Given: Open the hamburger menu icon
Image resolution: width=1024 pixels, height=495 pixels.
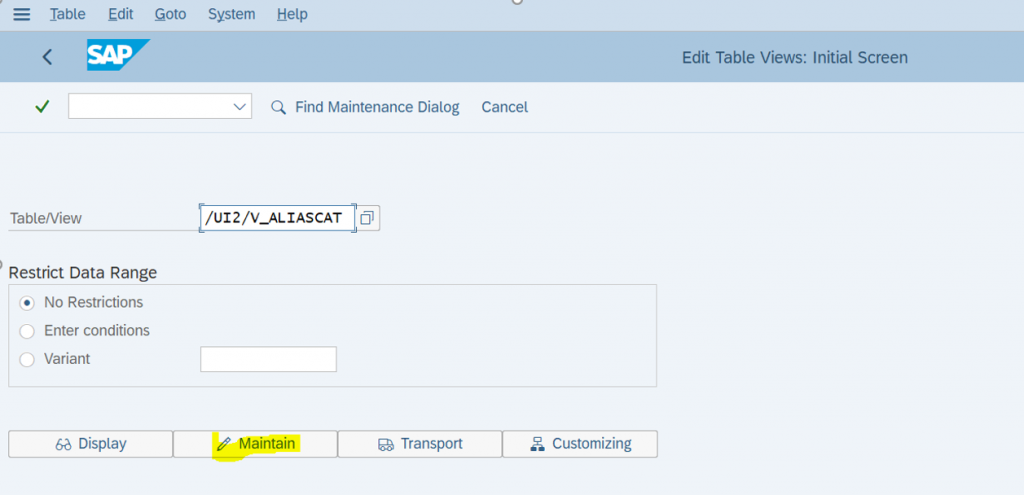Looking at the screenshot, I should pyautogui.click(x=22, y=14).
